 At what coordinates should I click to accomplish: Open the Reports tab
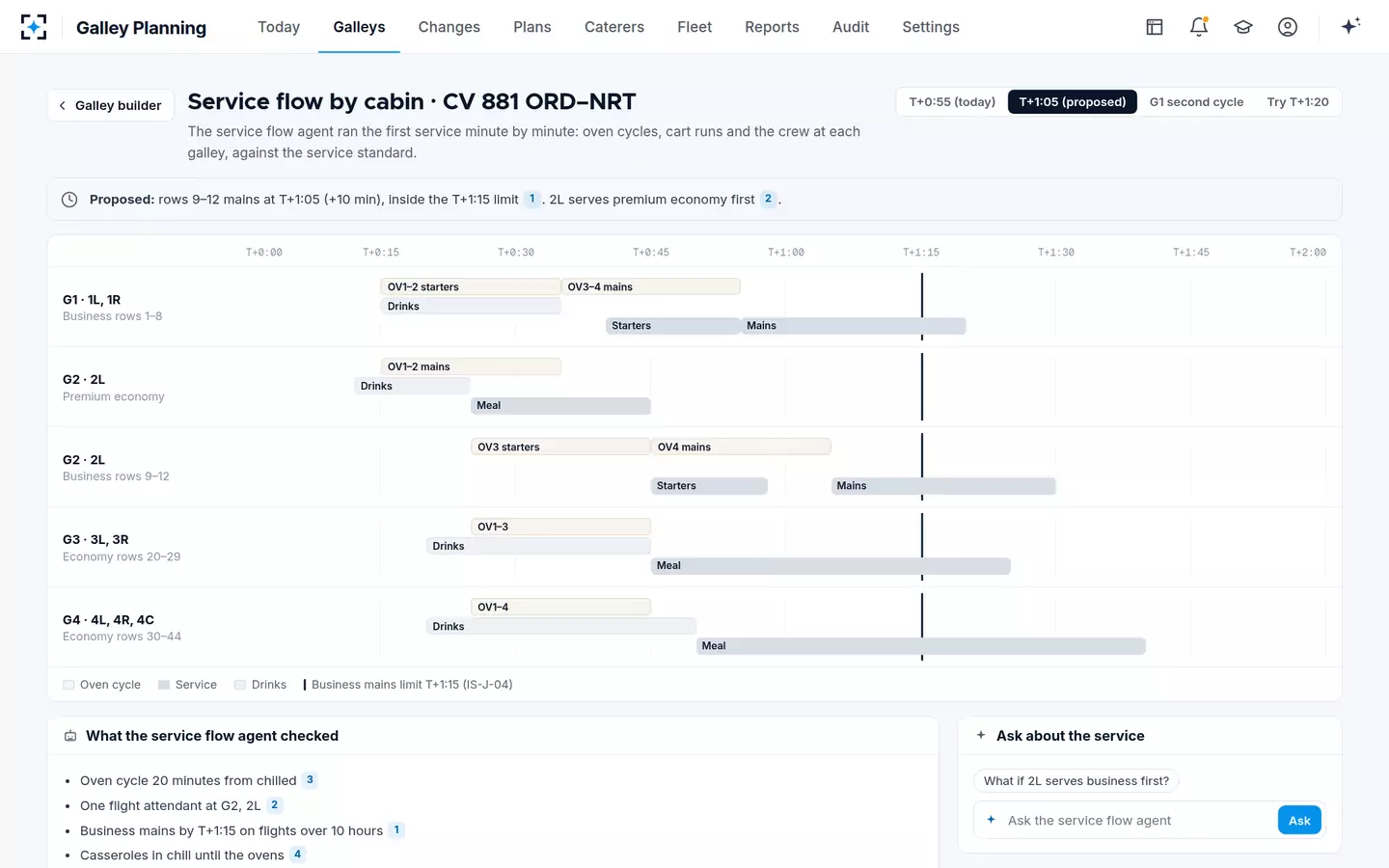(x=772, y=27)
